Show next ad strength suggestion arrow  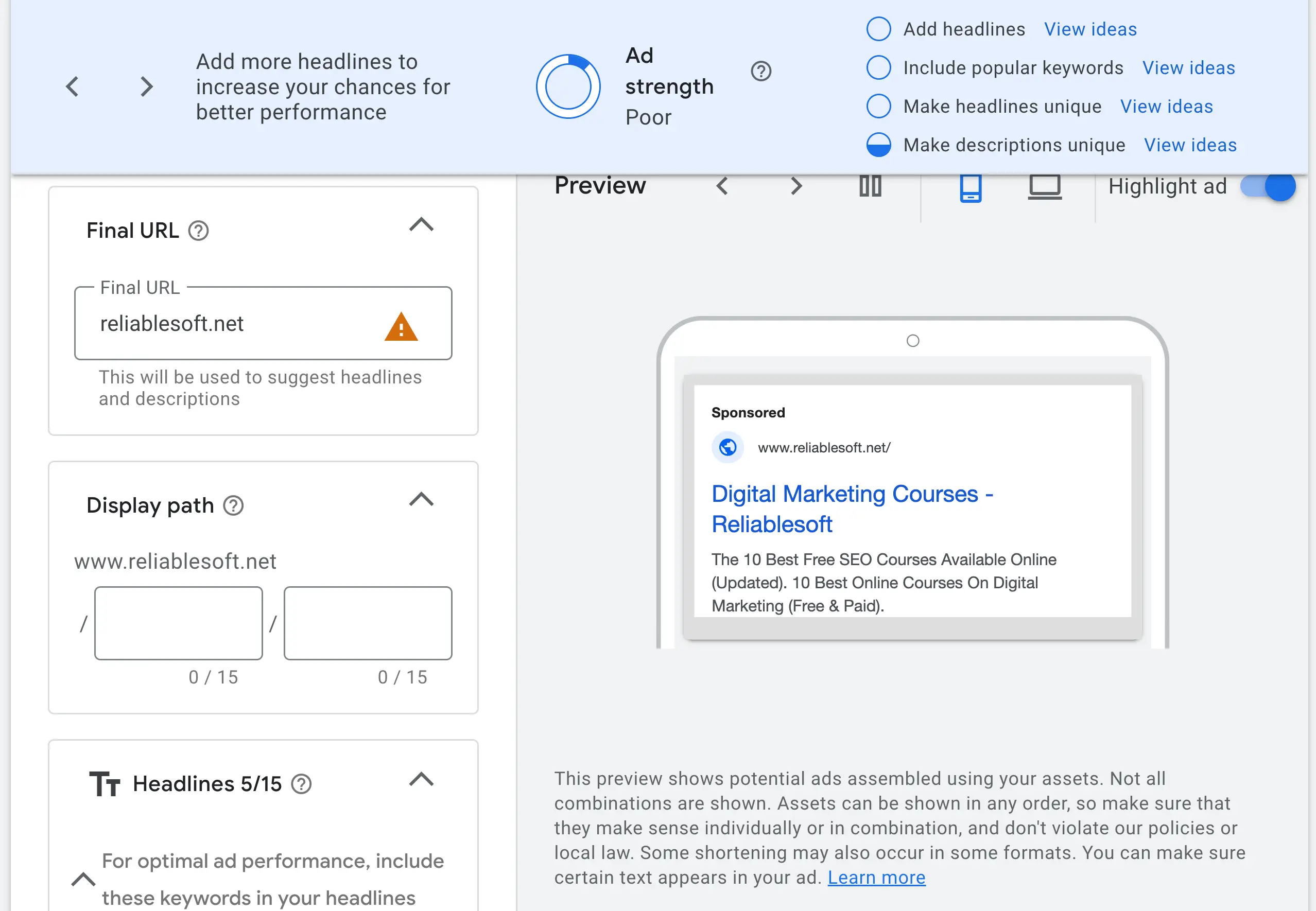147,87
